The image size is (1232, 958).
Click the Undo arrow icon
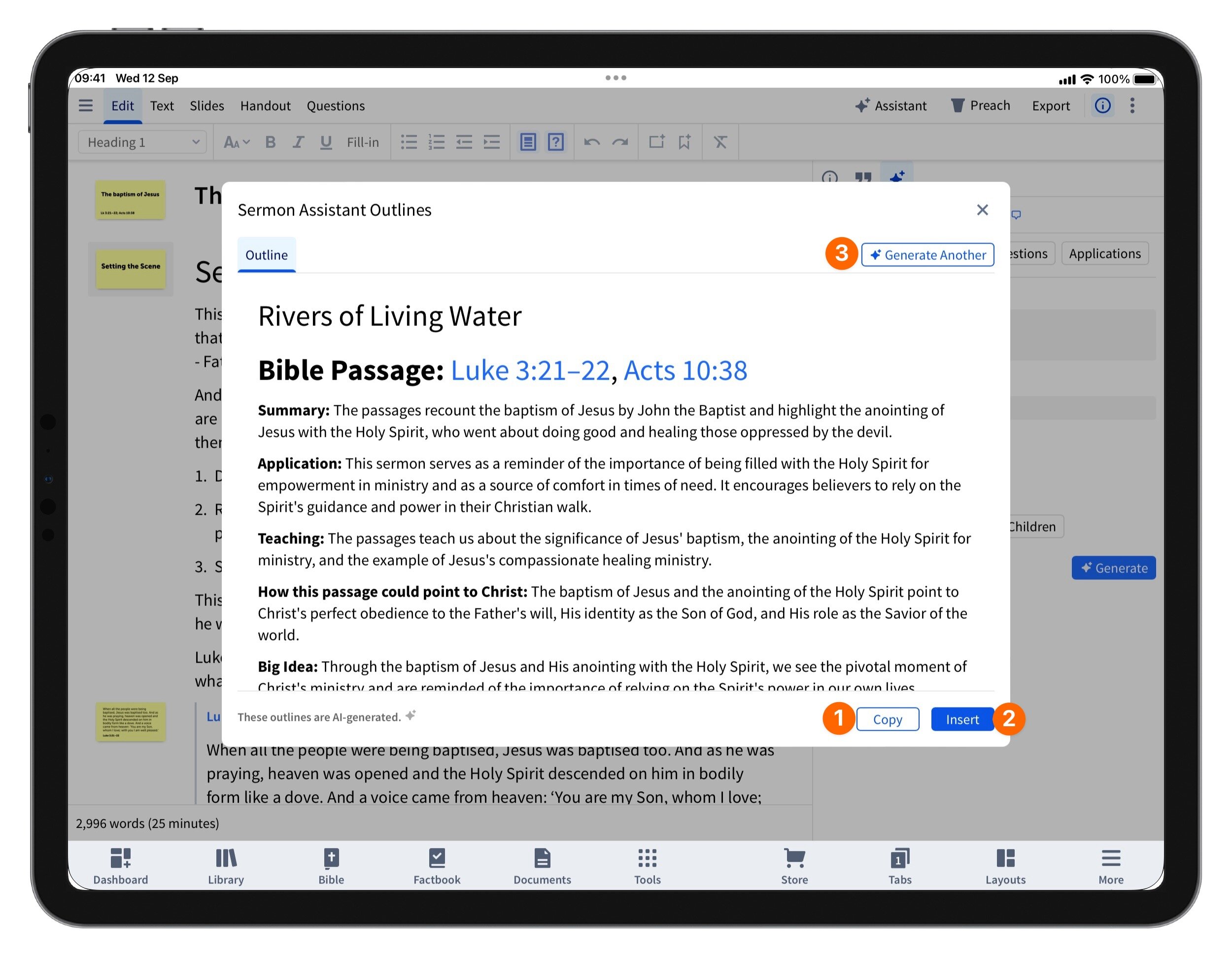click(x=592, y=142)
